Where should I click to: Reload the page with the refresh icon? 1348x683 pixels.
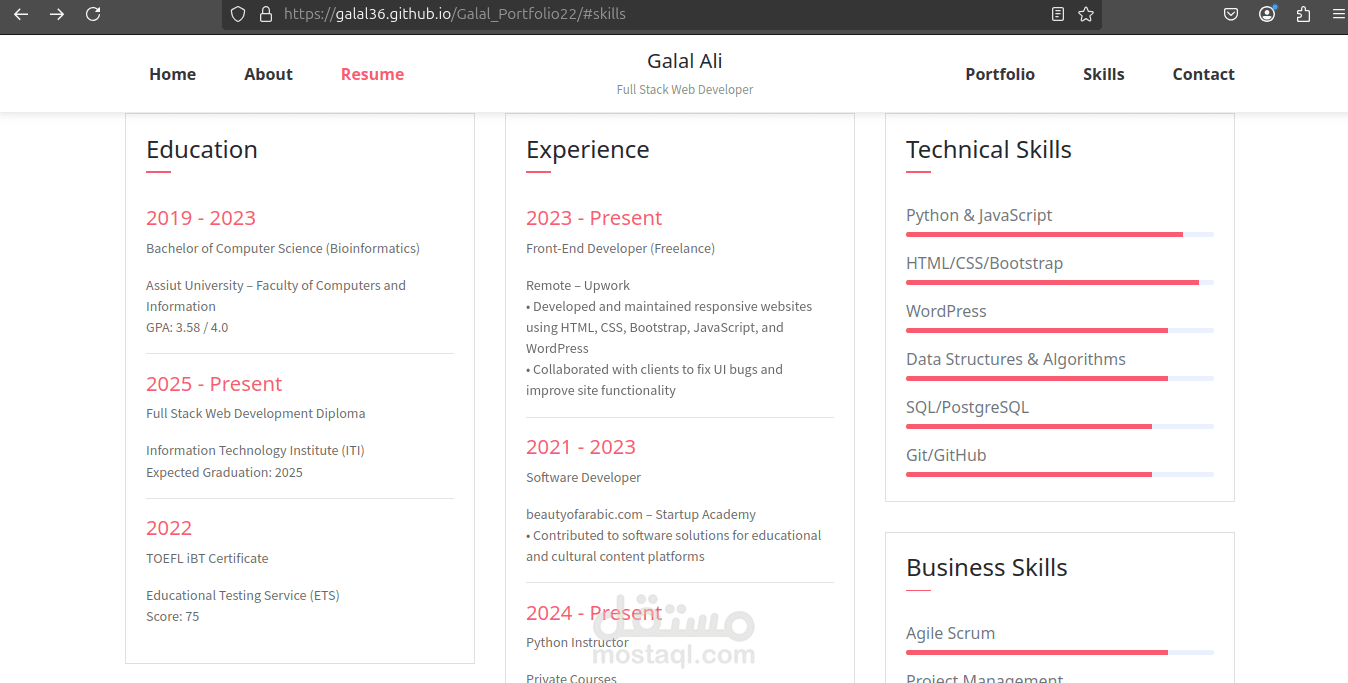[93, 14]
